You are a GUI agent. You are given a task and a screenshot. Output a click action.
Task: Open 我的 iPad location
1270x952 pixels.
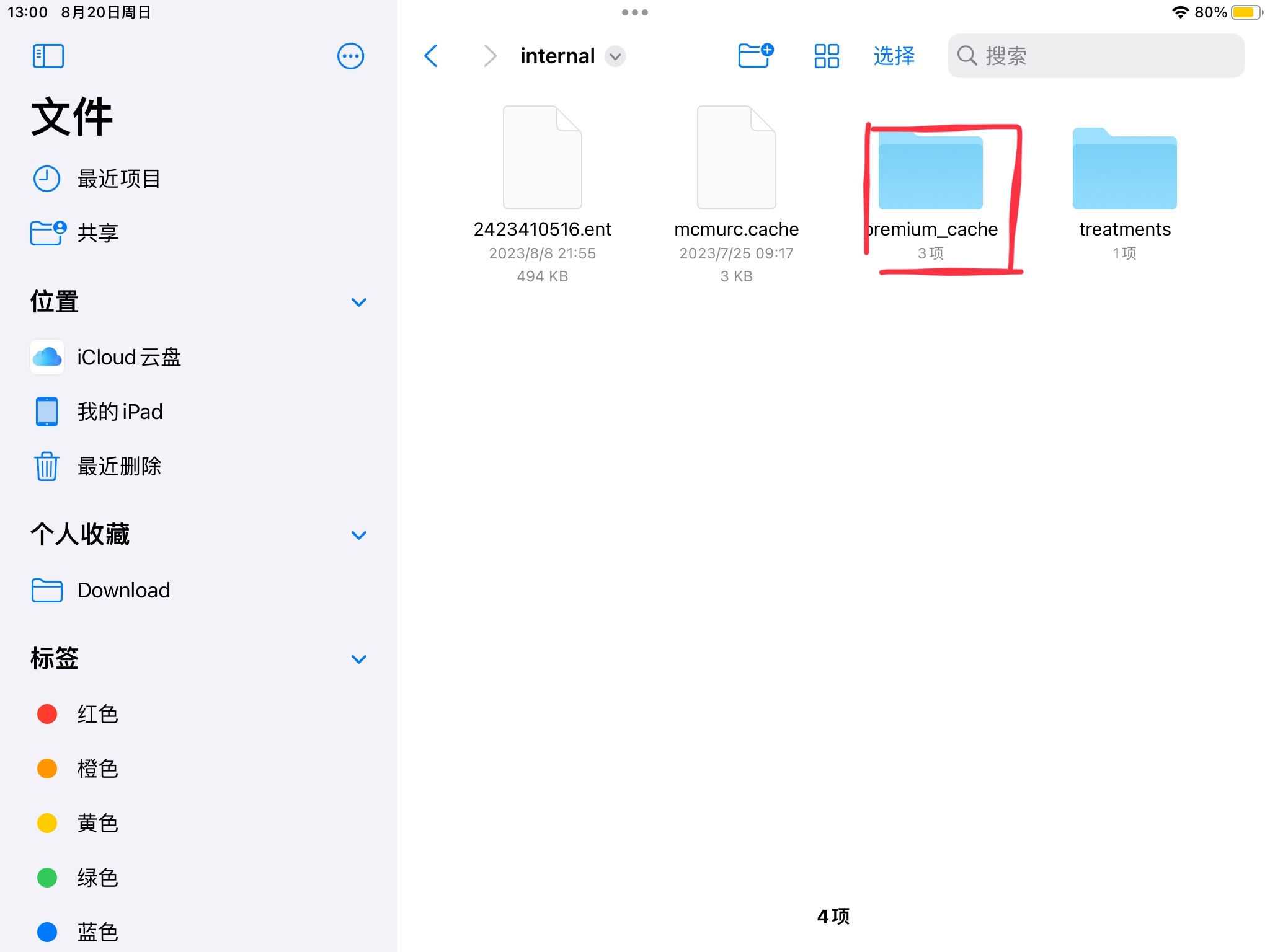point(198,412)
